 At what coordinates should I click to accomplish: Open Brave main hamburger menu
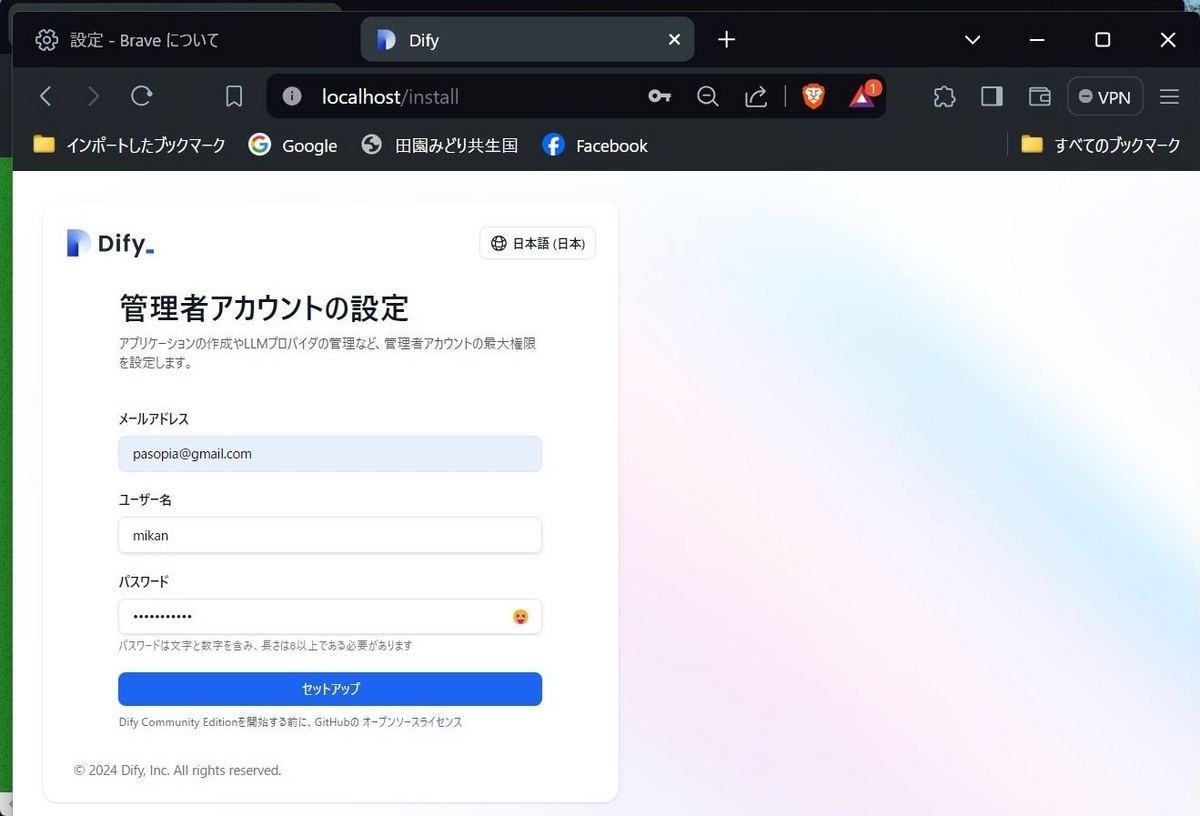tap(1170, 96)
